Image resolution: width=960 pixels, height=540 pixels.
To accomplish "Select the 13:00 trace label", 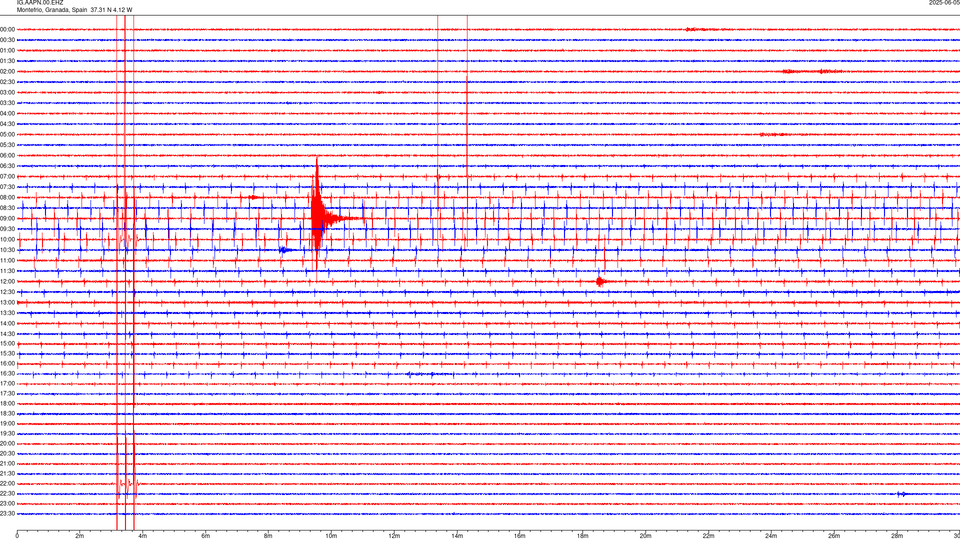I will pyautogui.click(x=7, y=302).
